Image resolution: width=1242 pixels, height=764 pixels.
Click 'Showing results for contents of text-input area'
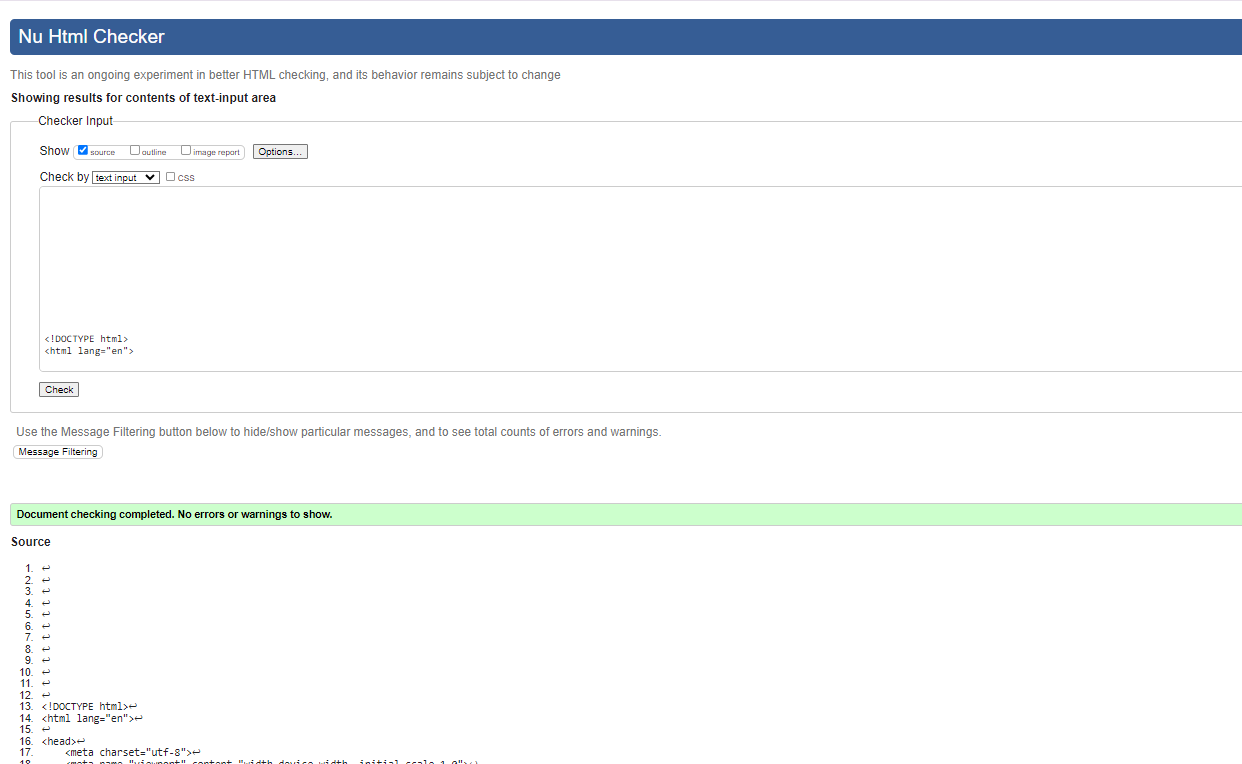click(143, 98)
